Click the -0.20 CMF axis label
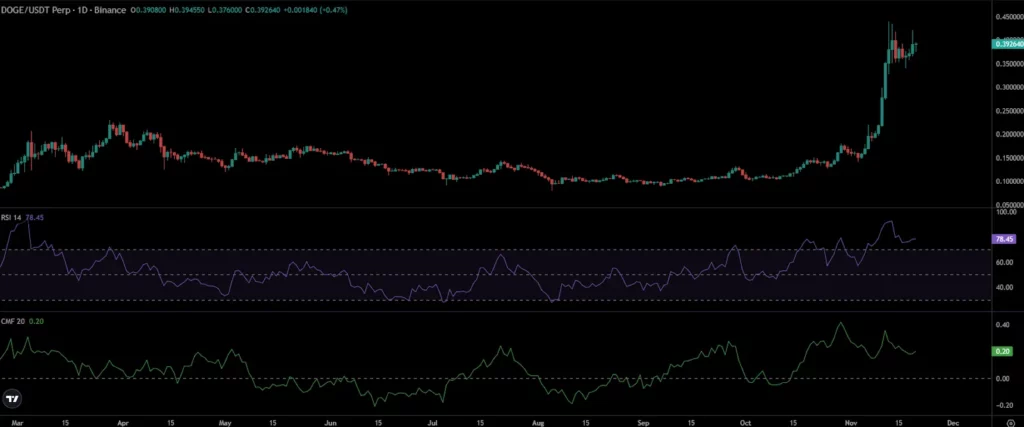The height and width of the screenshot is (427, 1024). click(1002, 405)
